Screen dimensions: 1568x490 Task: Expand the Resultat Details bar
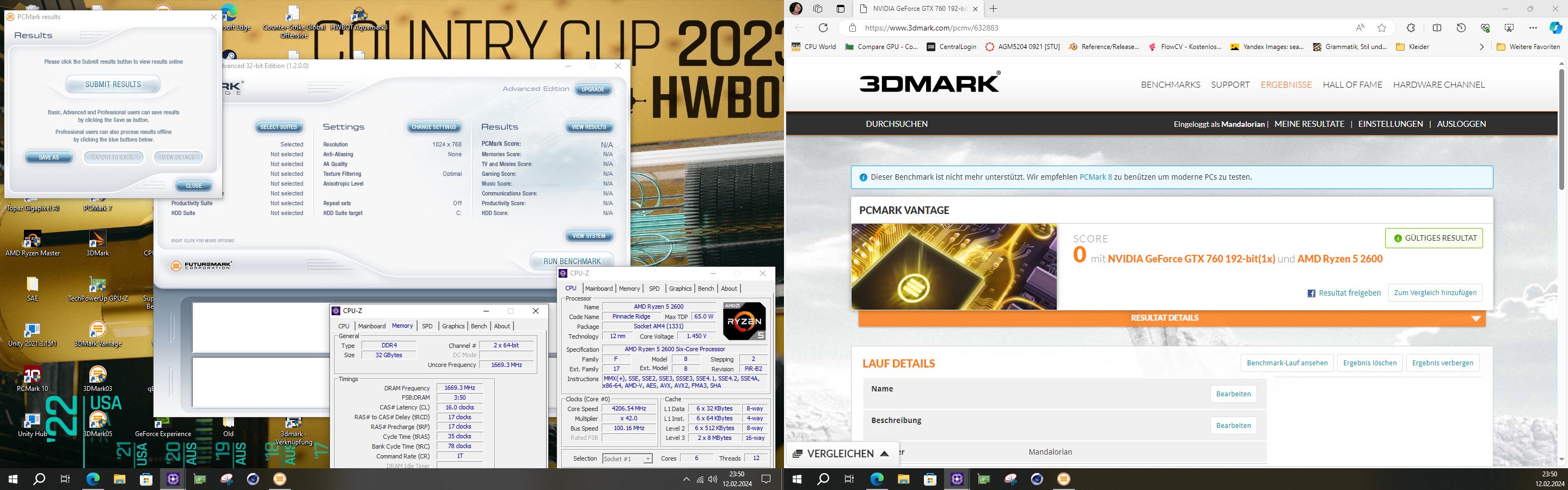1172,318
